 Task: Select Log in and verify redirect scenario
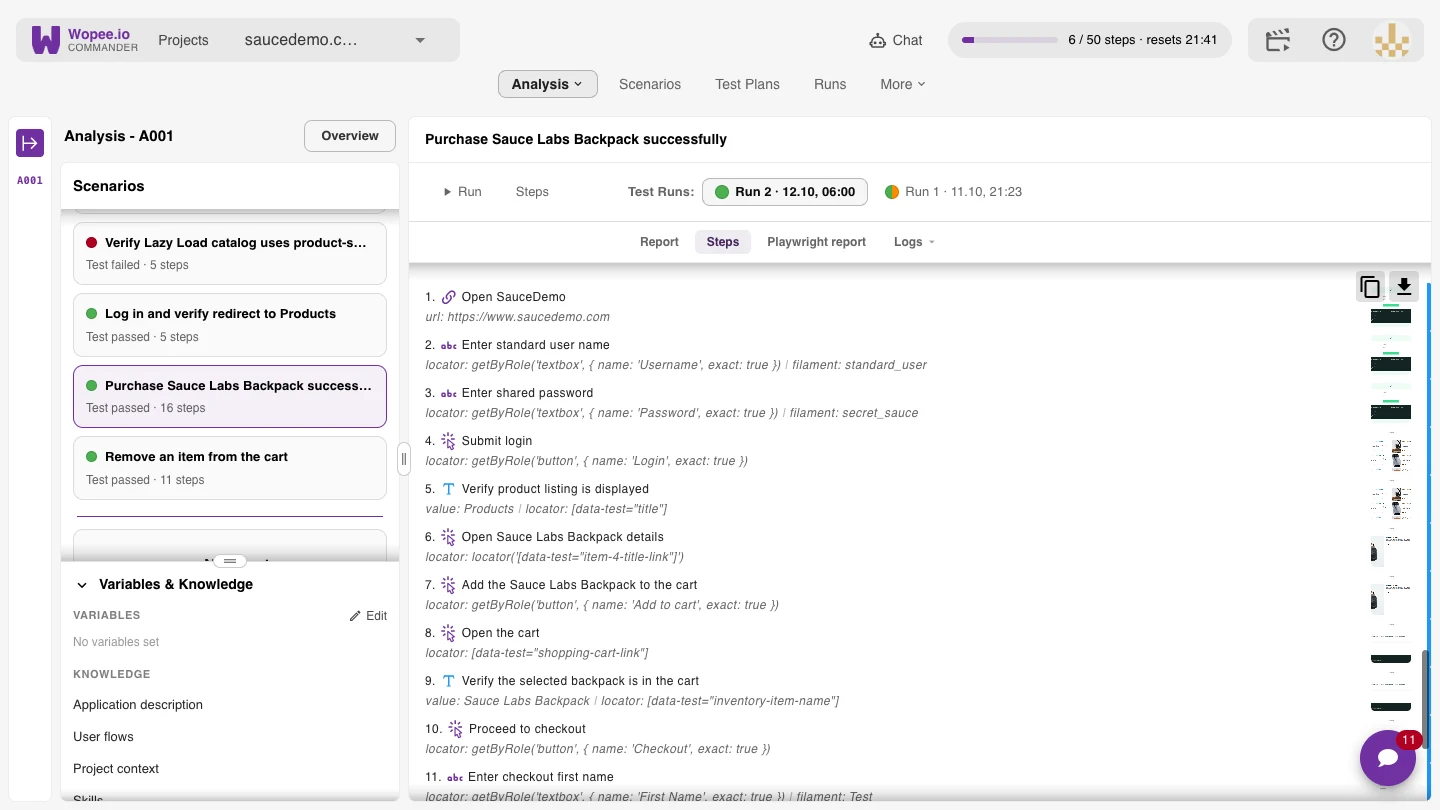coord(230,325)
